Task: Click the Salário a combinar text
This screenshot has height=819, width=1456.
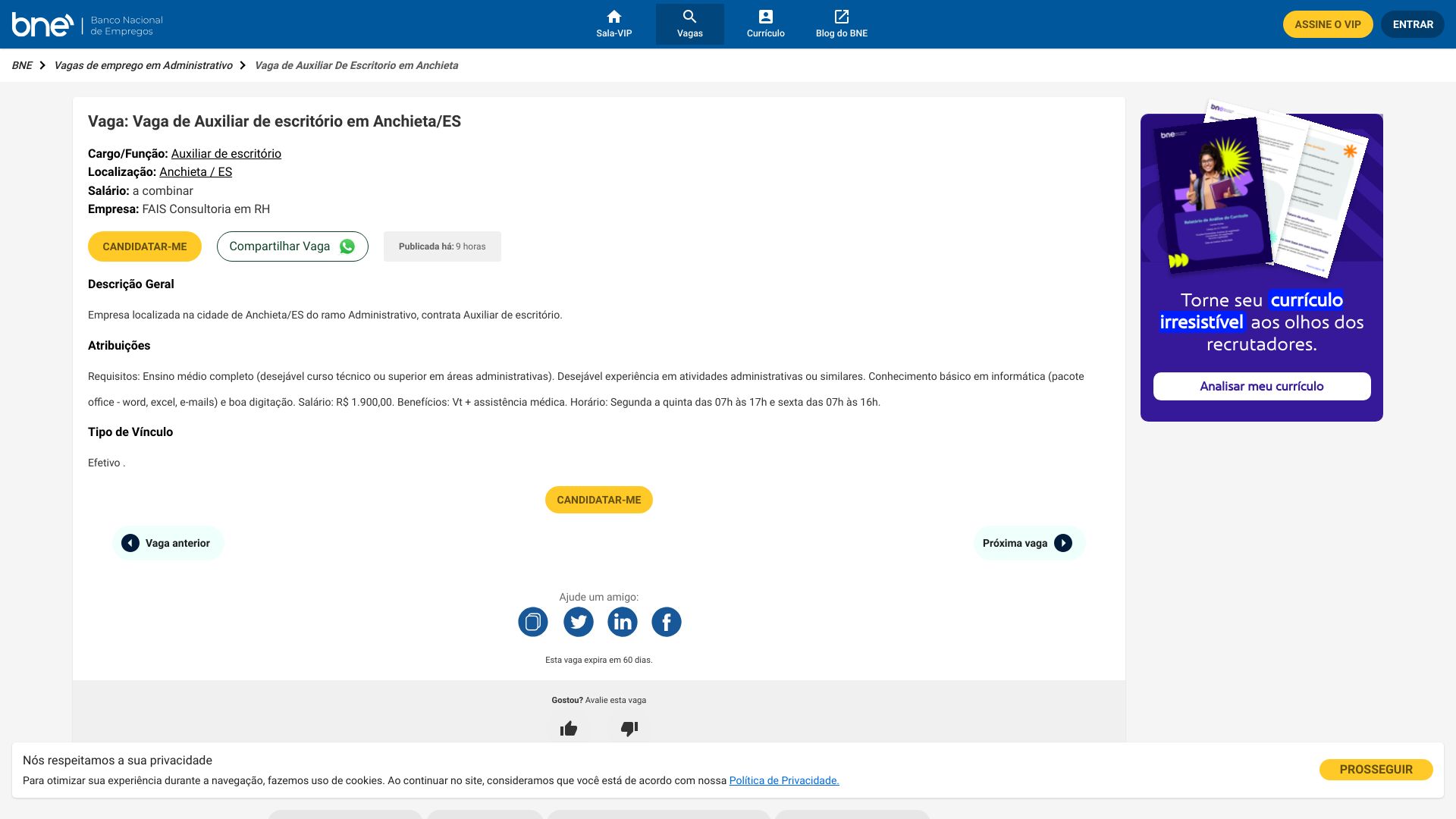Action: 140,191
